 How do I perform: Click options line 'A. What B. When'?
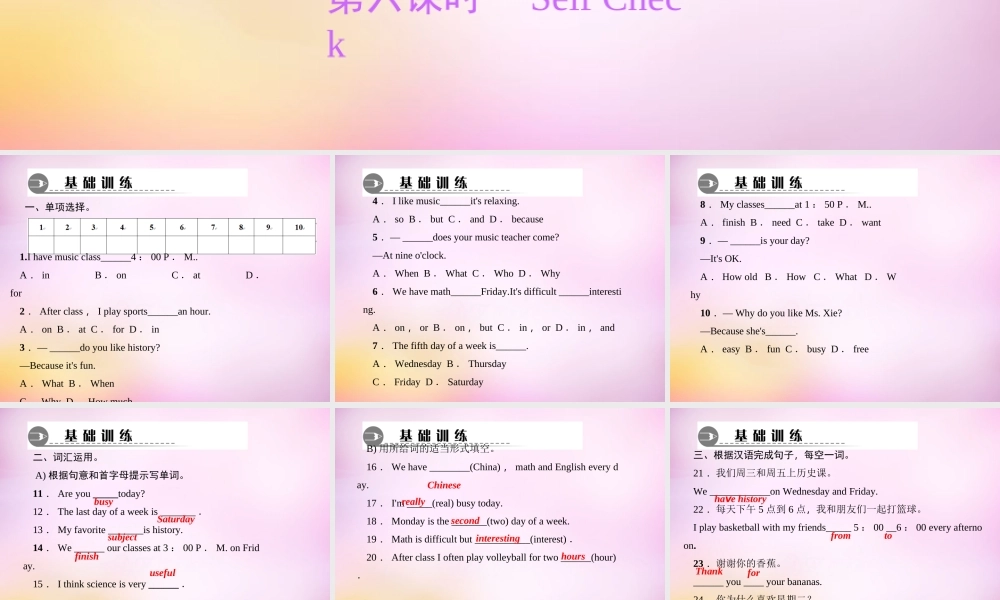(x=67, y=384)
